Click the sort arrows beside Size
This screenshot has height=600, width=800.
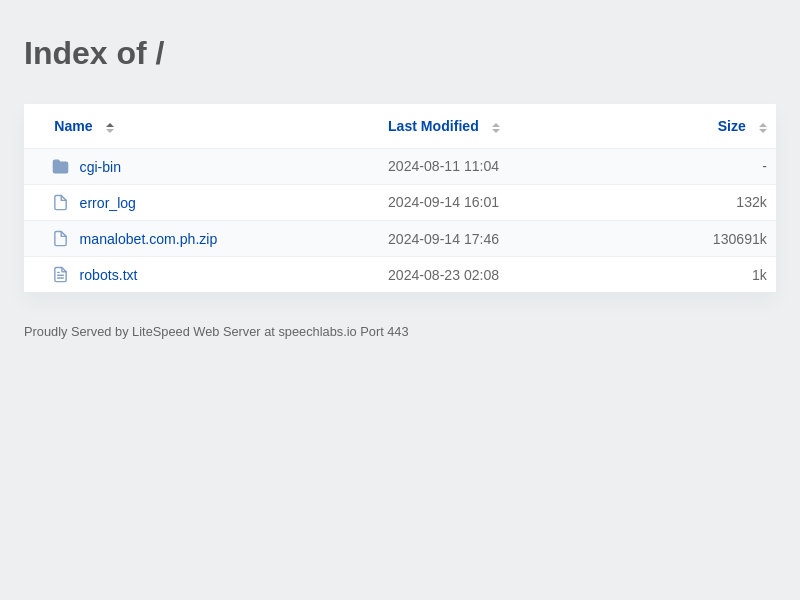click(x=763, y=127)
